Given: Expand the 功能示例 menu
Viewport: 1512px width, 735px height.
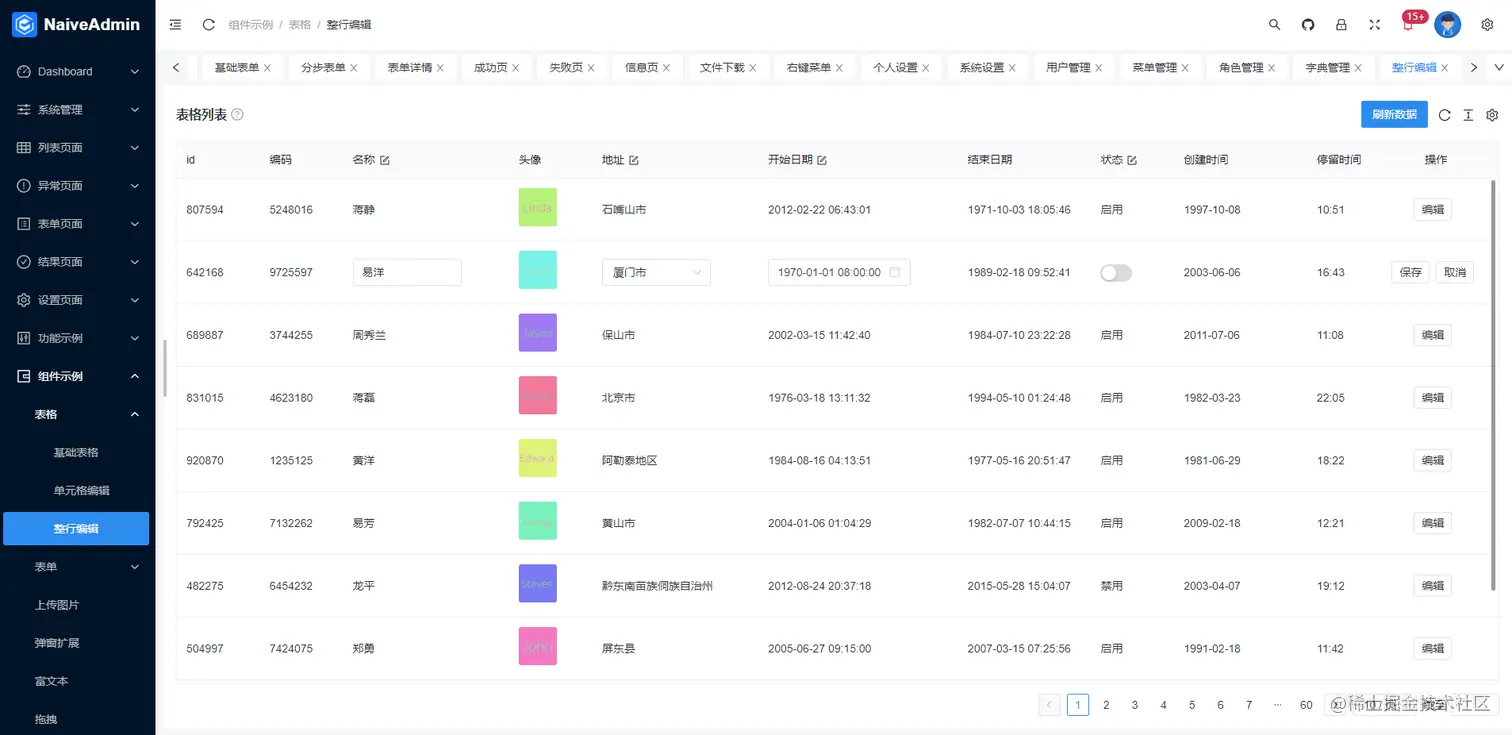Looking at the screenshot, I should pyautogui.click(x=77, y=338).
